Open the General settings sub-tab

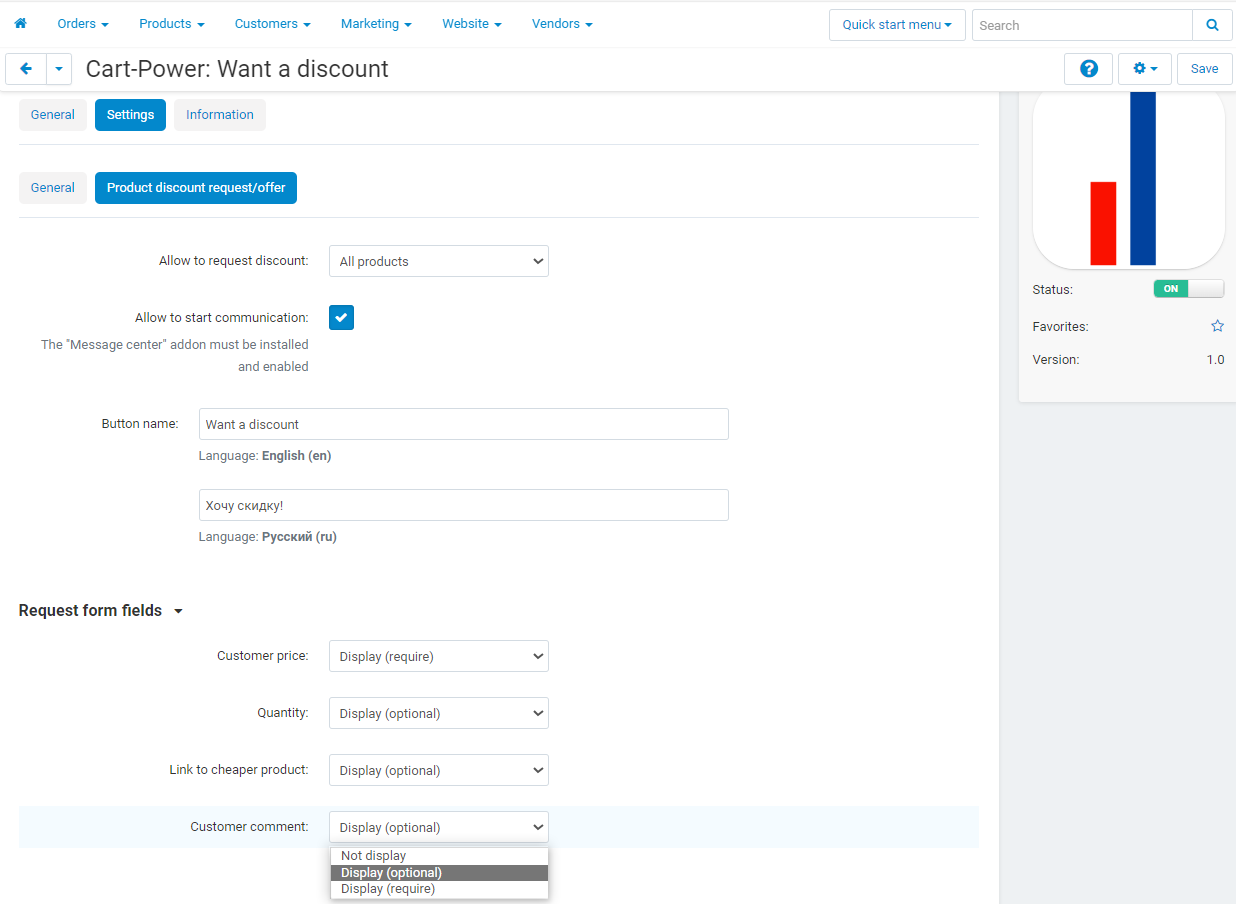coord(53,188)
